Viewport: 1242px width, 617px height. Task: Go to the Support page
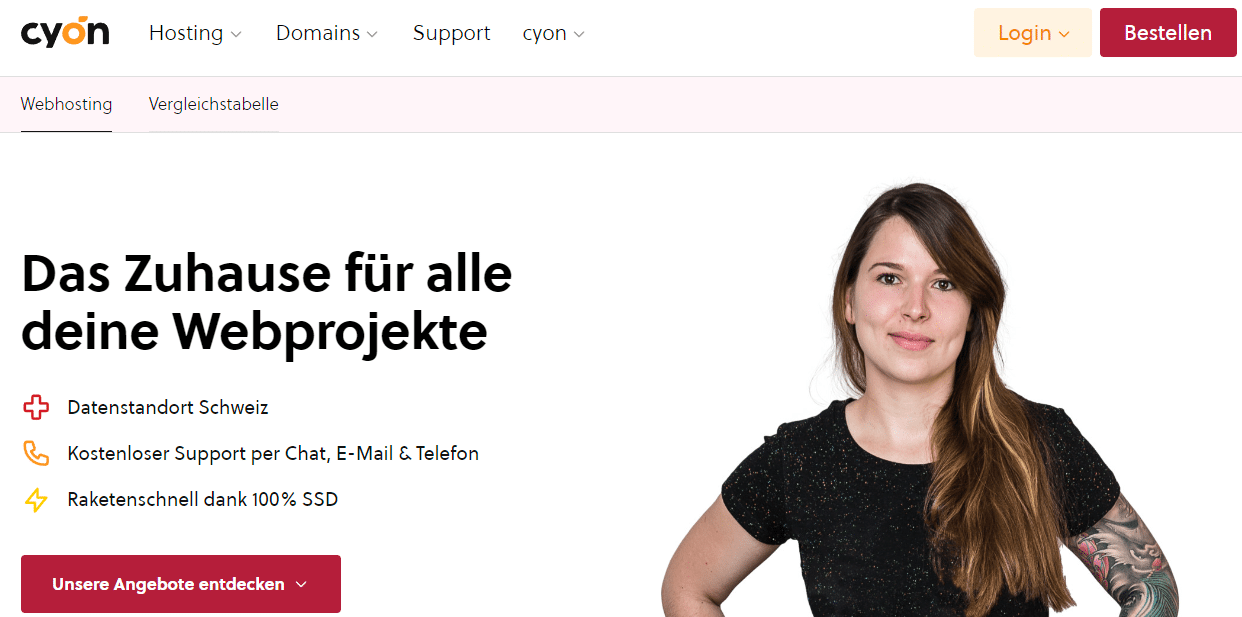(x=451, y=33)
